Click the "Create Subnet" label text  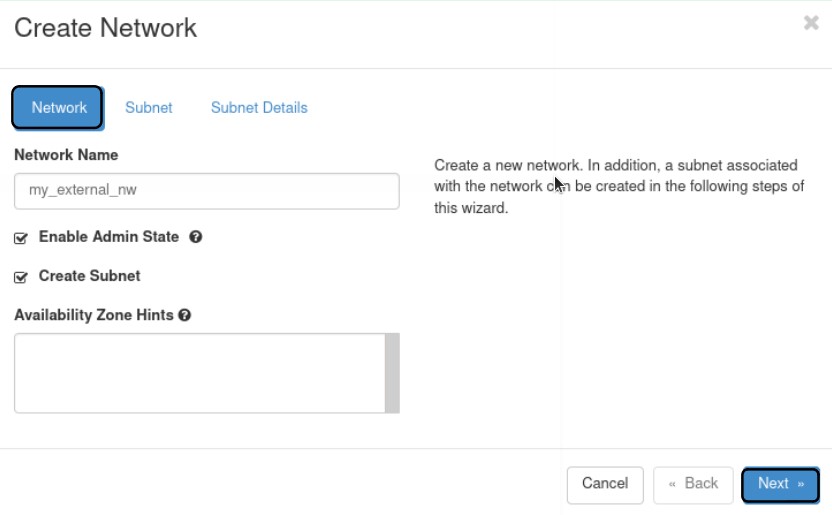[x=89, y=276]
